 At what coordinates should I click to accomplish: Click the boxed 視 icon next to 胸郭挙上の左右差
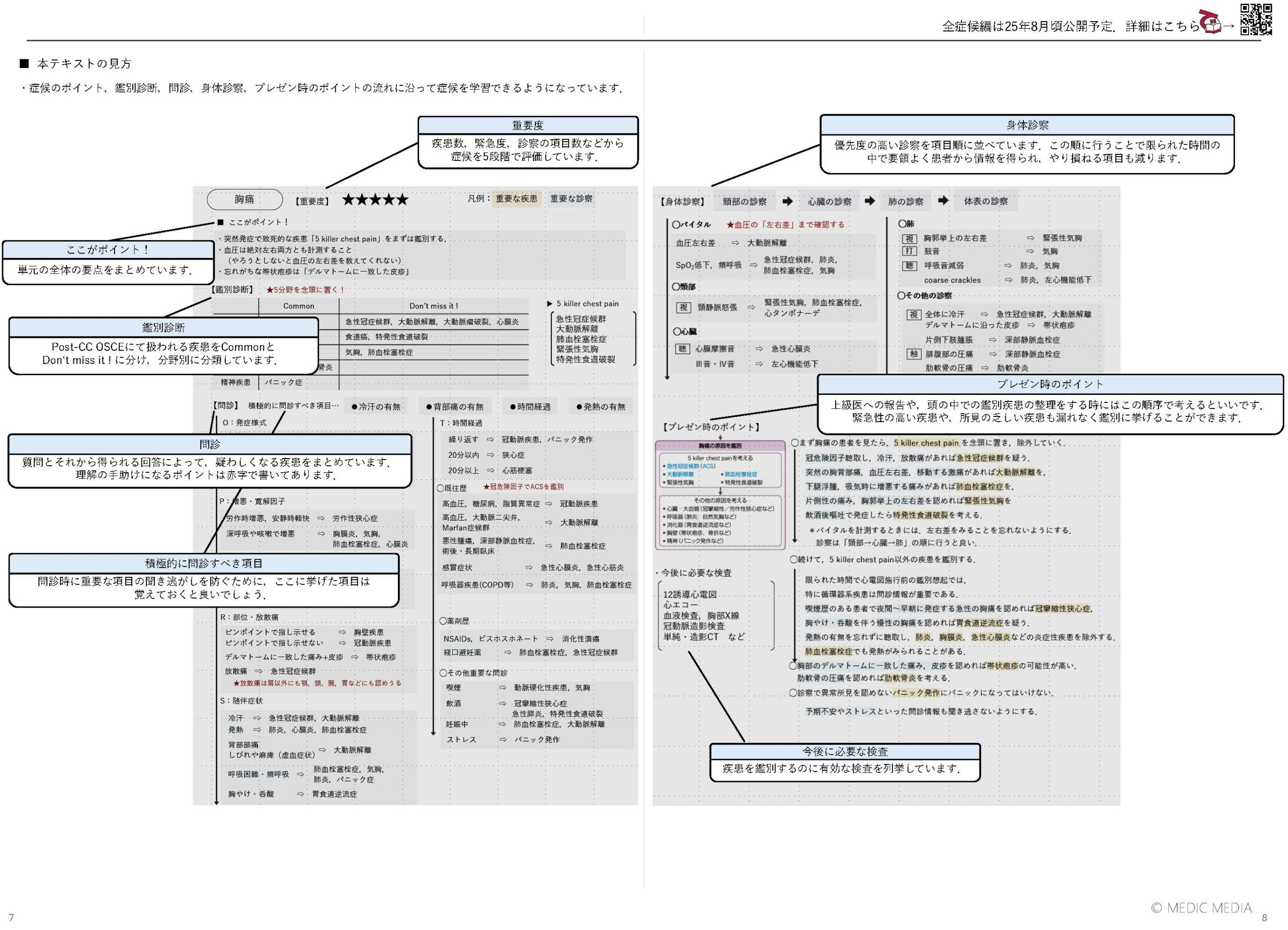(x=909, y=239)
